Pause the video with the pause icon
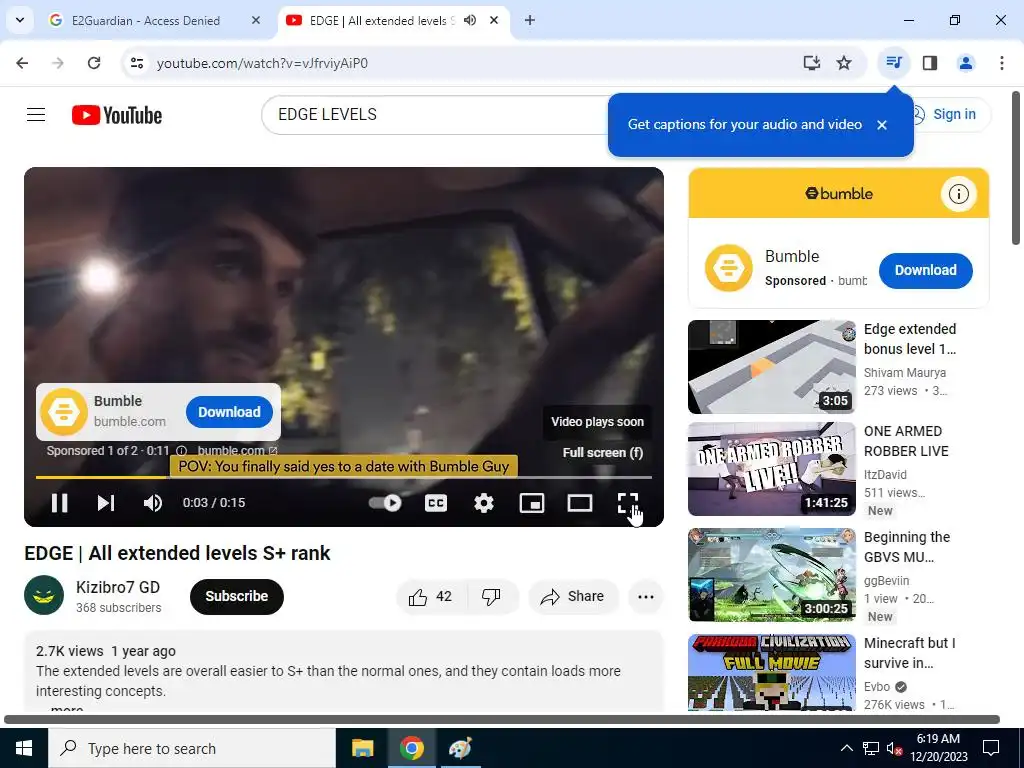This screenshot has width=1024, height=768. pos(59,503)
